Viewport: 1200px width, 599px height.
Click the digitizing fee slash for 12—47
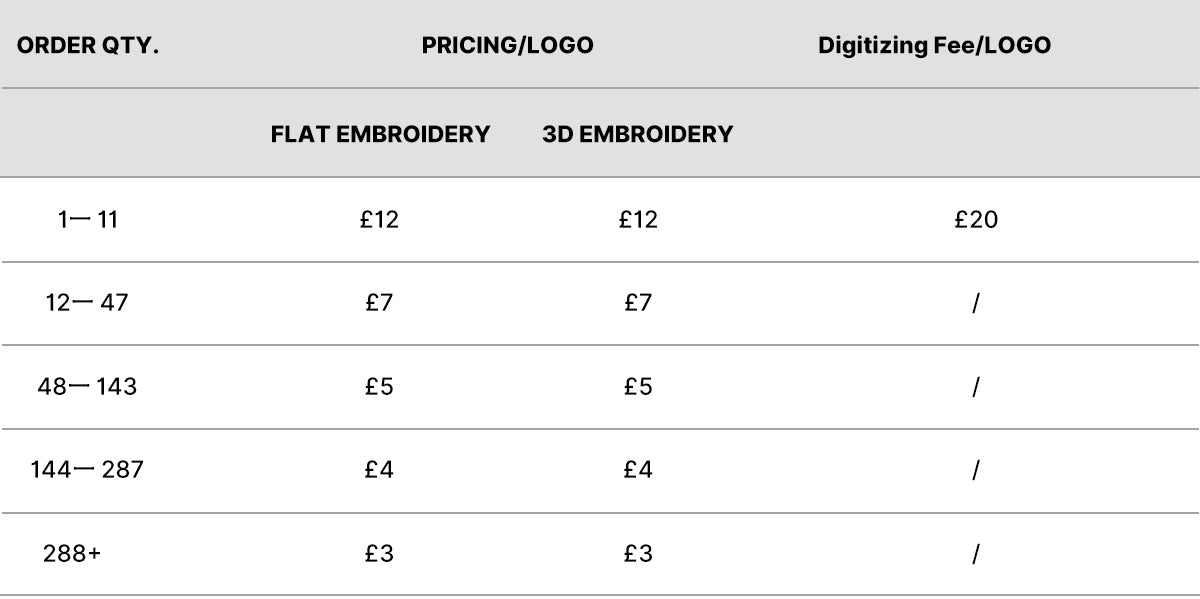pos(975,302)
